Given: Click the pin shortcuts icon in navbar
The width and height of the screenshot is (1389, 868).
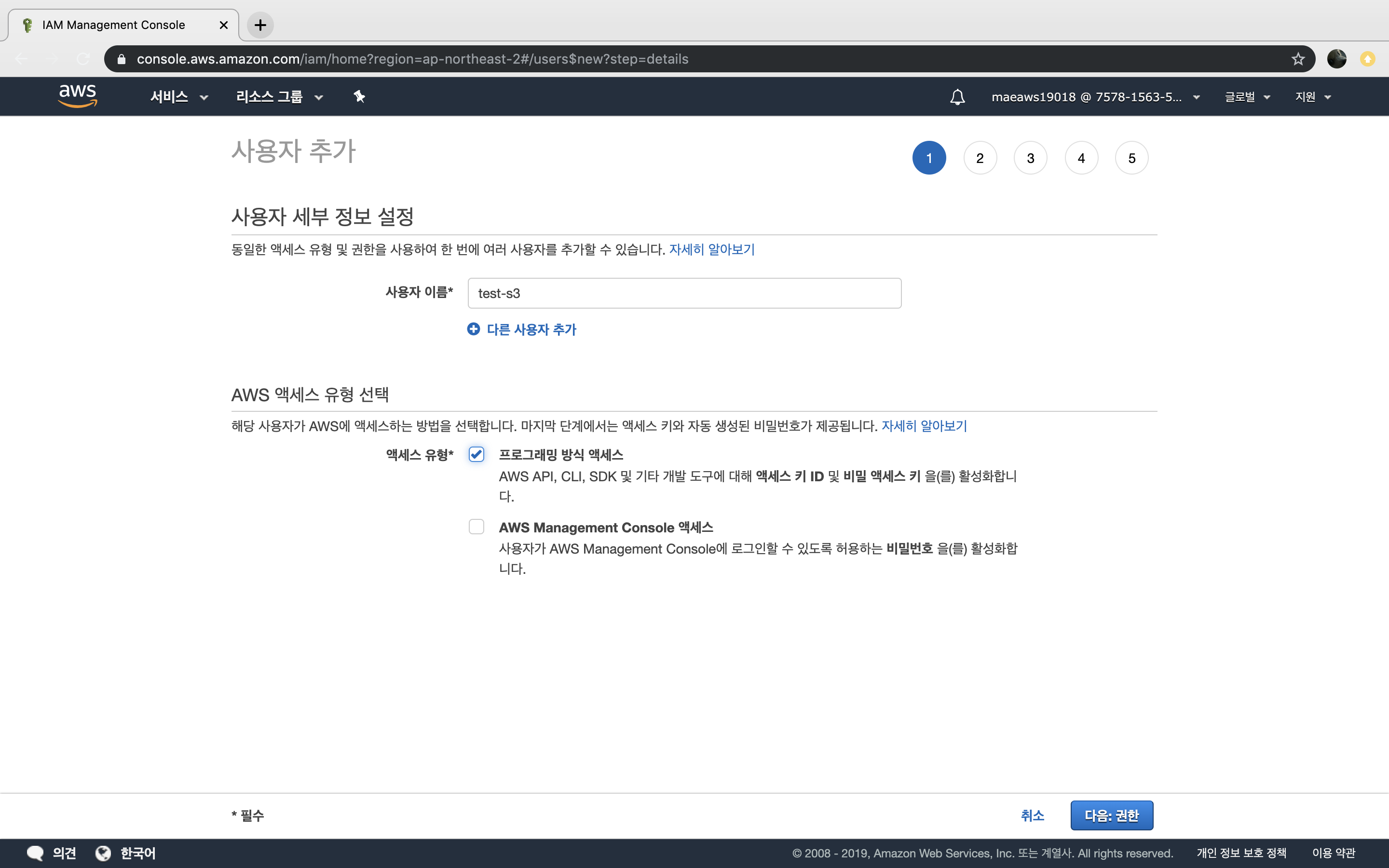Looking at the screenshot, I should (359, 96).
